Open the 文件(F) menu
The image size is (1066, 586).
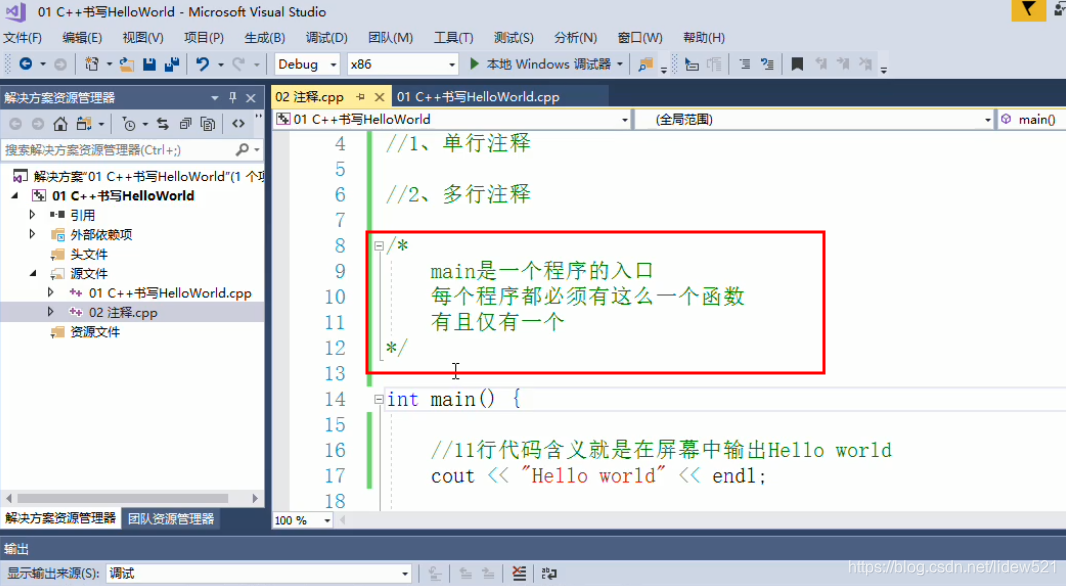tap(22, 38)
